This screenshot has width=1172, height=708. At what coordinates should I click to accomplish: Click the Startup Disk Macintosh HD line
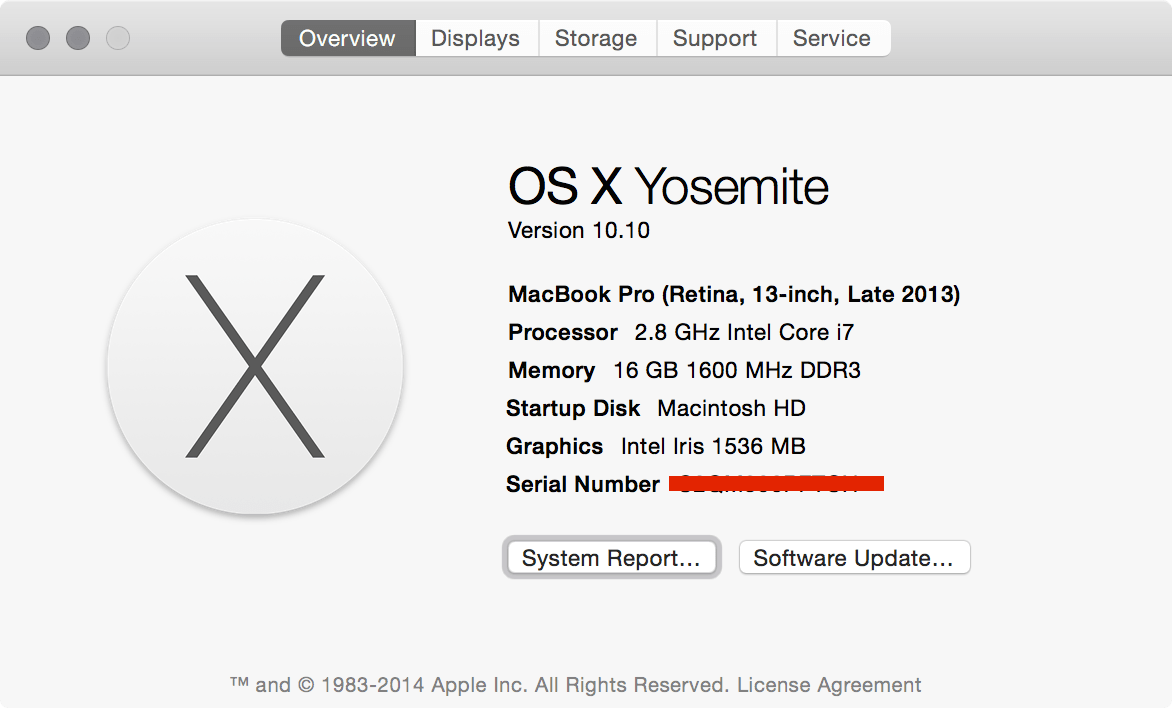pos(655,408)
